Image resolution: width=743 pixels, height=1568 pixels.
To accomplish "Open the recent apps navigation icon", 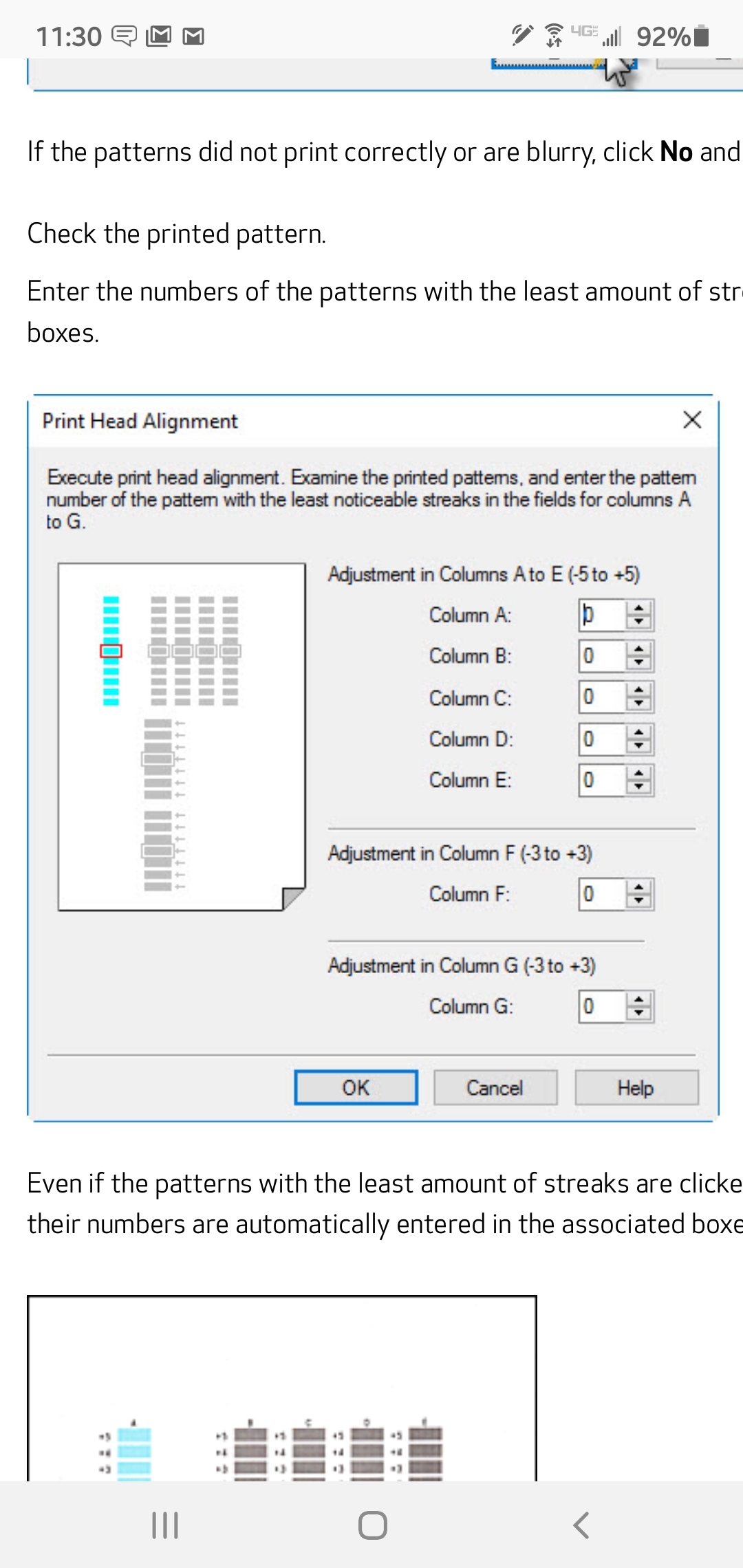I will click(165, 1525).
